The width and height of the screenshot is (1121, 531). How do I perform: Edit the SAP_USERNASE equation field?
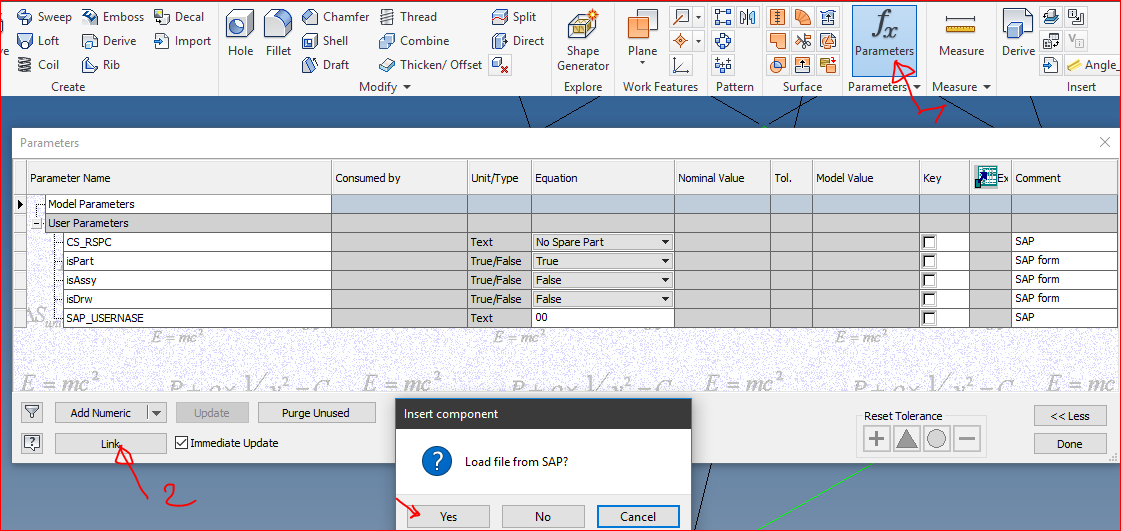[602, 318]
